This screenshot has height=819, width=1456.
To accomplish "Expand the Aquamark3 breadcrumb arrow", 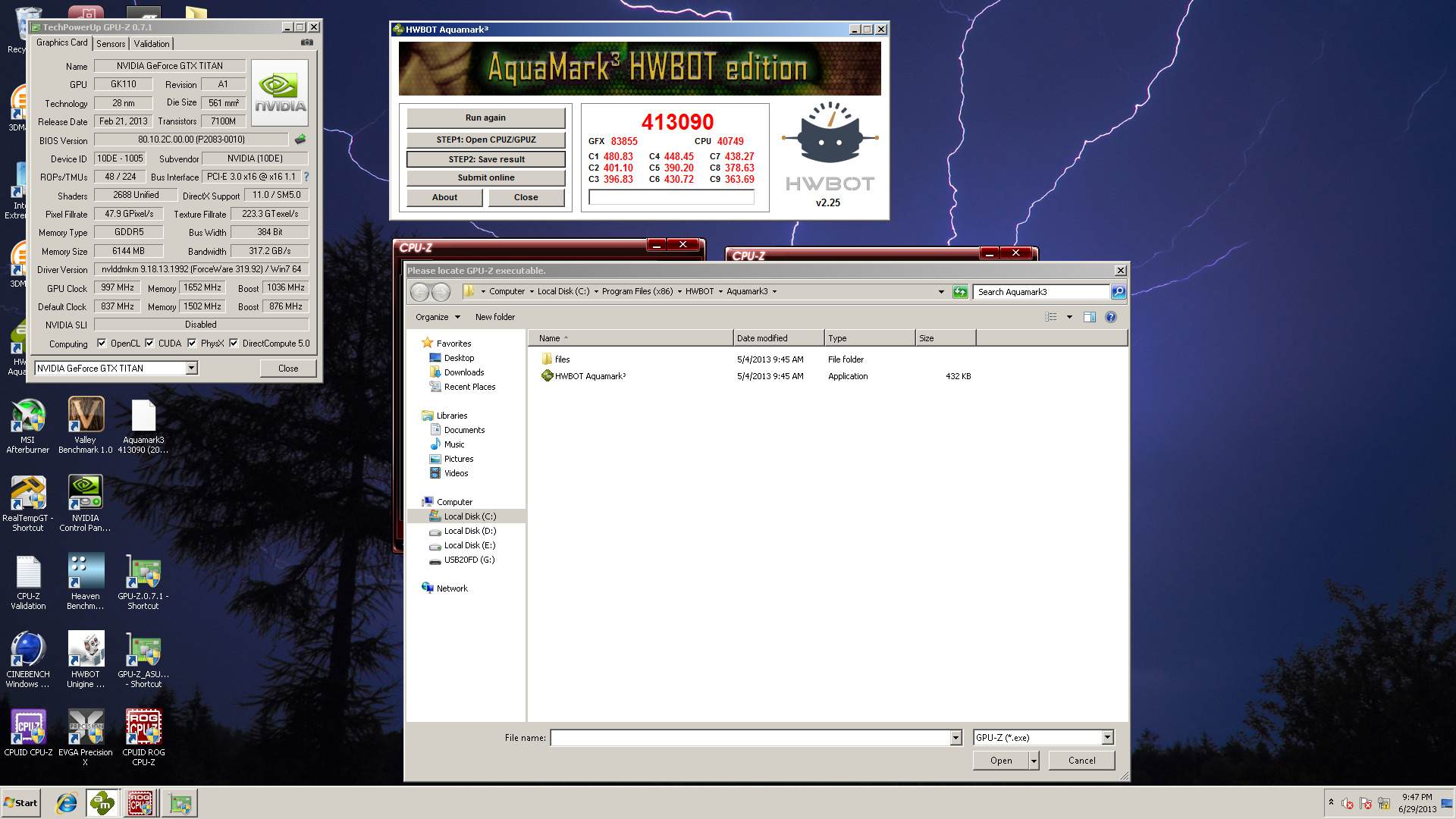I will click(774, 292).
